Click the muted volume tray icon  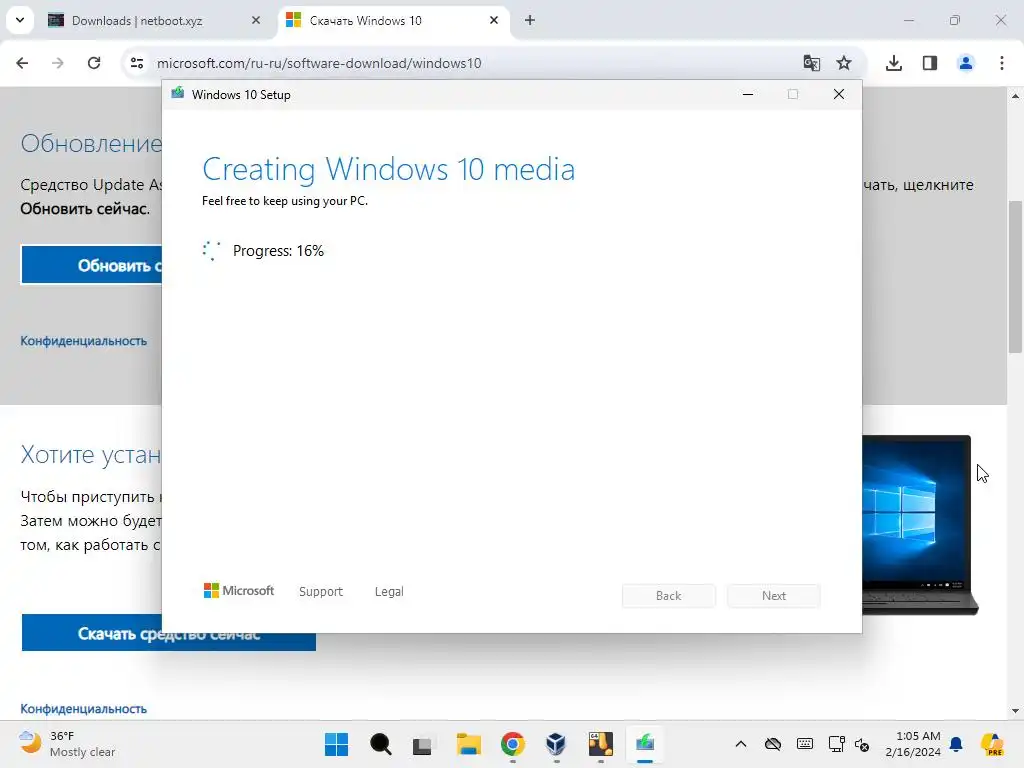(x=862, y=744)
